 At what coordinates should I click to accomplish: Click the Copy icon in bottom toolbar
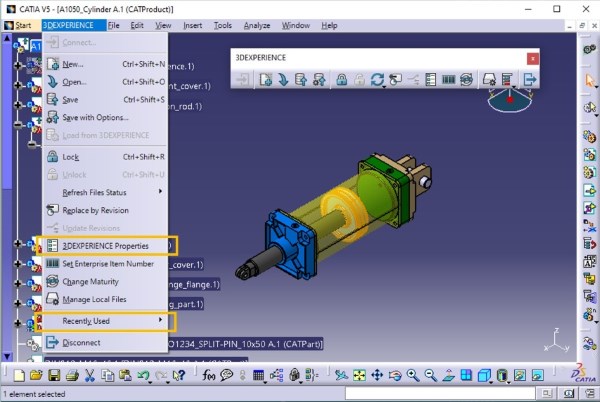click(x=108, y=375)
